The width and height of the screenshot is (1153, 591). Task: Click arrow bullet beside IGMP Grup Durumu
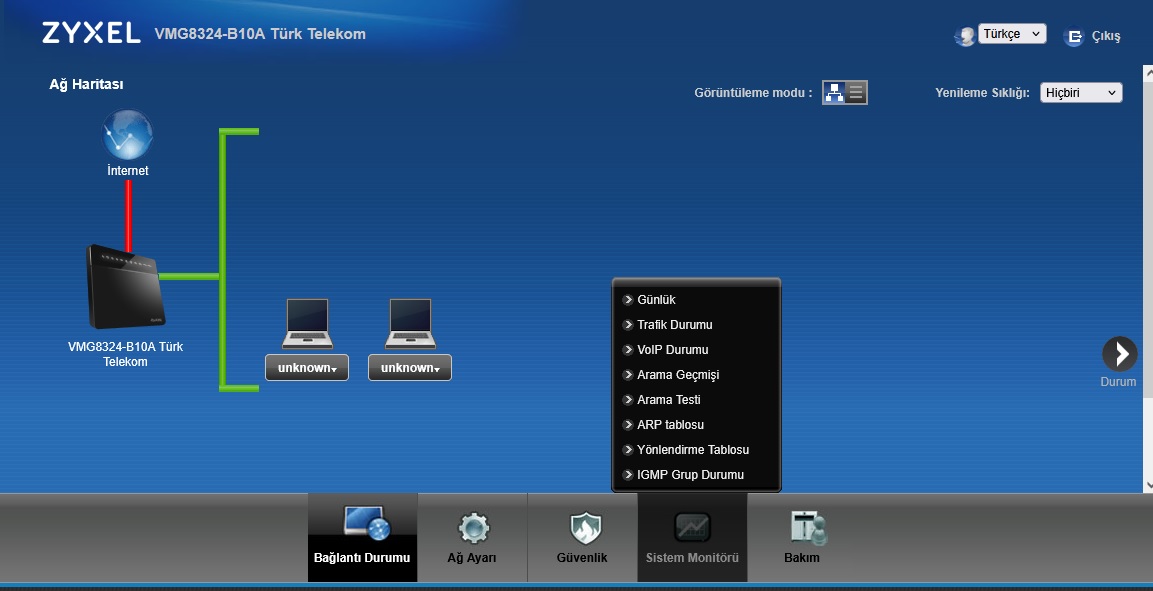pos(628,475)
